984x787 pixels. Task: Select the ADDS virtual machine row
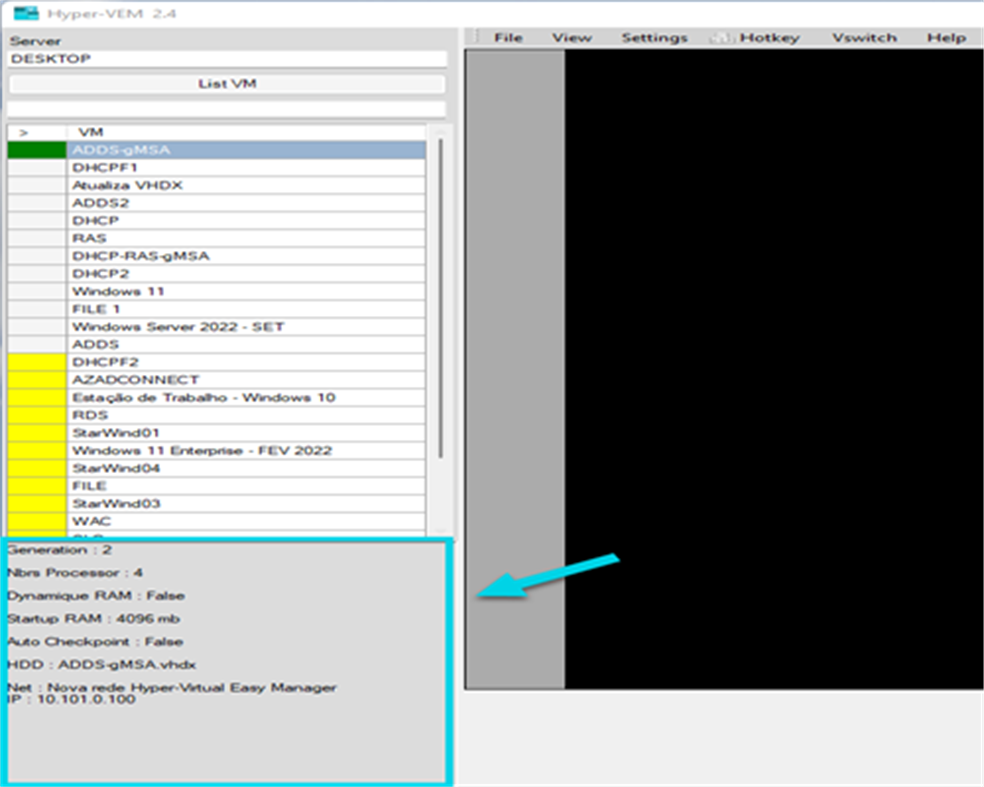click(x=246, y=344)
